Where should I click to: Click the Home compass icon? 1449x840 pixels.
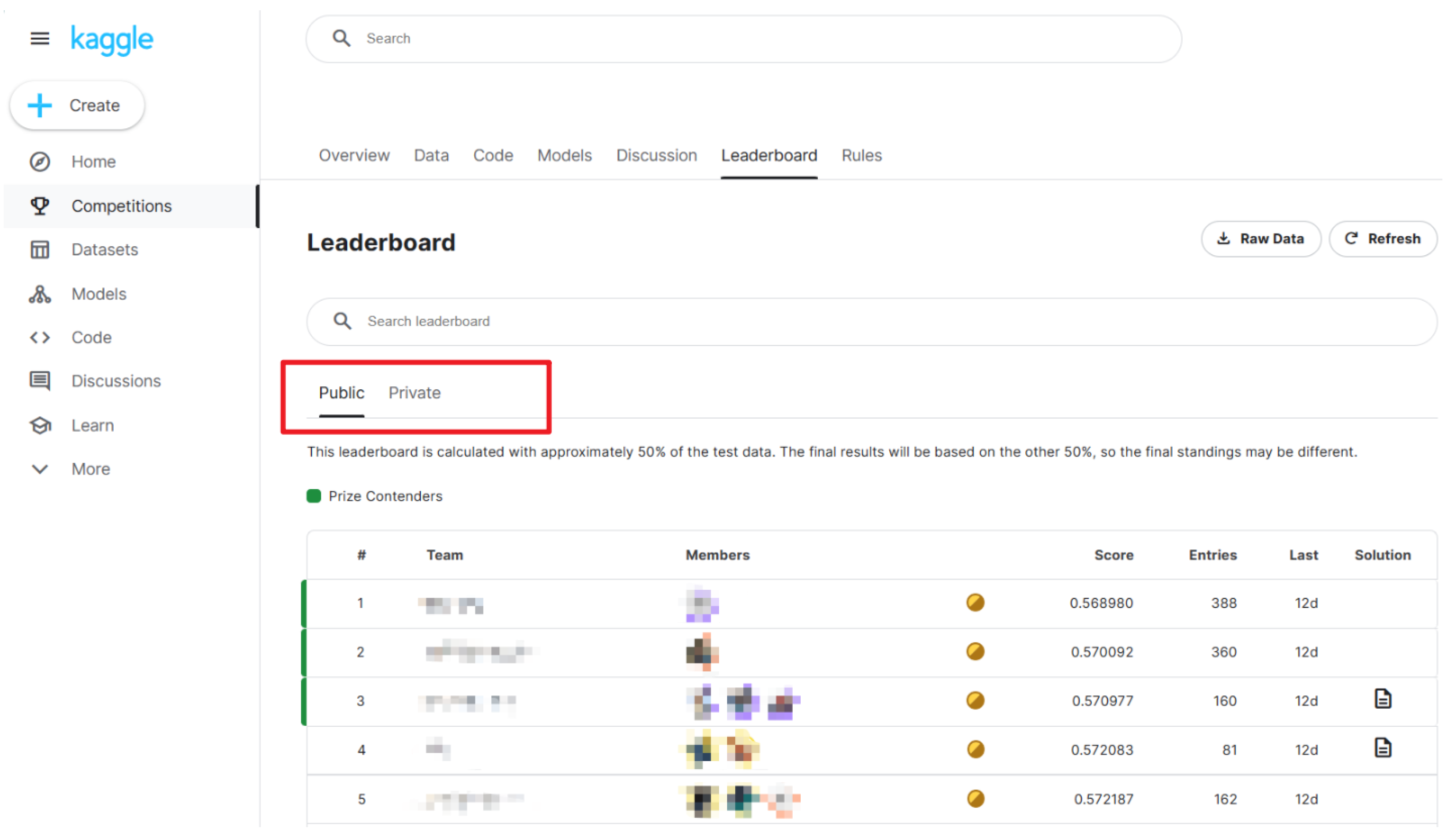[40, 162]
